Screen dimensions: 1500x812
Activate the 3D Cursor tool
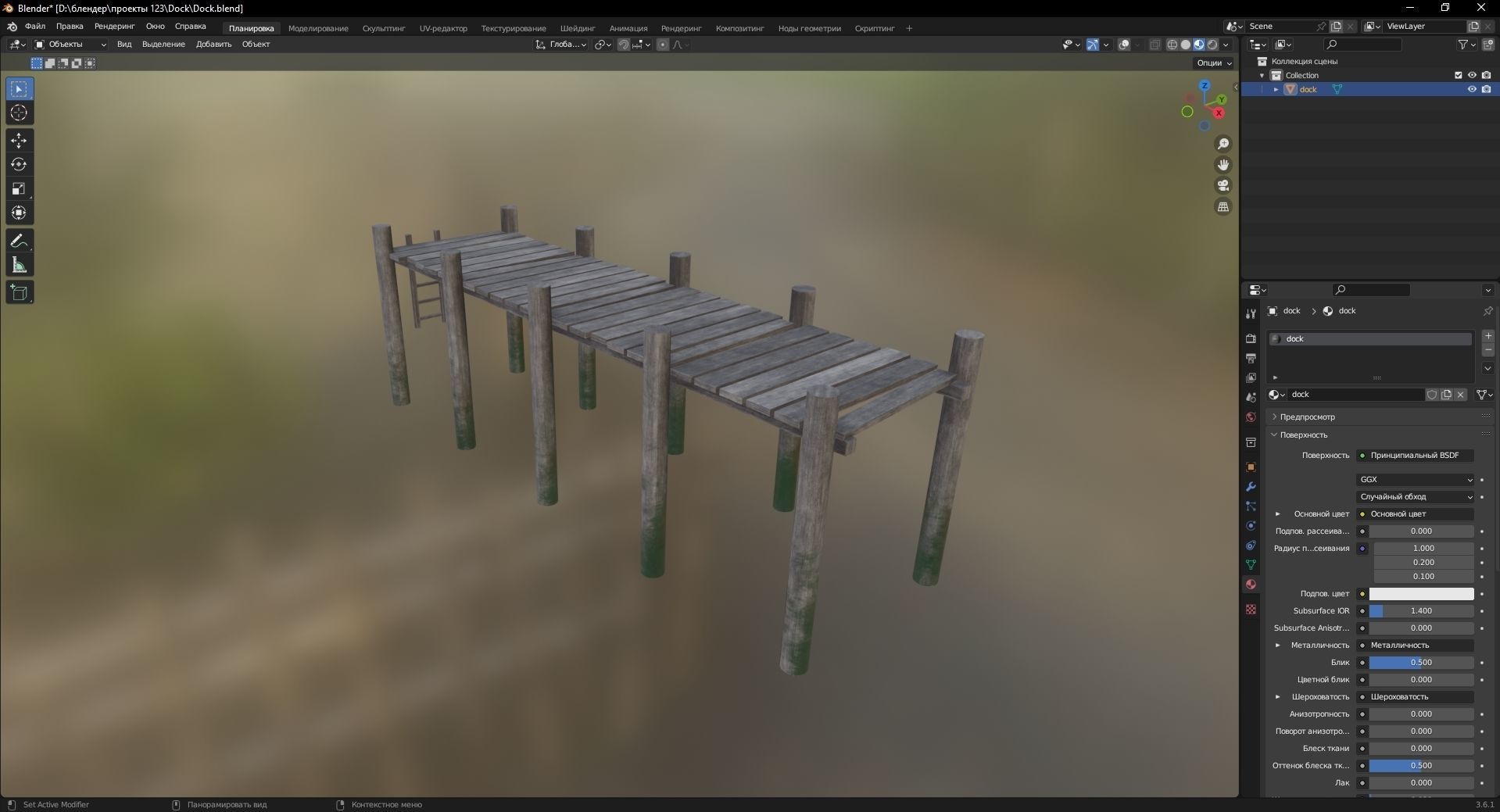coord(19,113)
